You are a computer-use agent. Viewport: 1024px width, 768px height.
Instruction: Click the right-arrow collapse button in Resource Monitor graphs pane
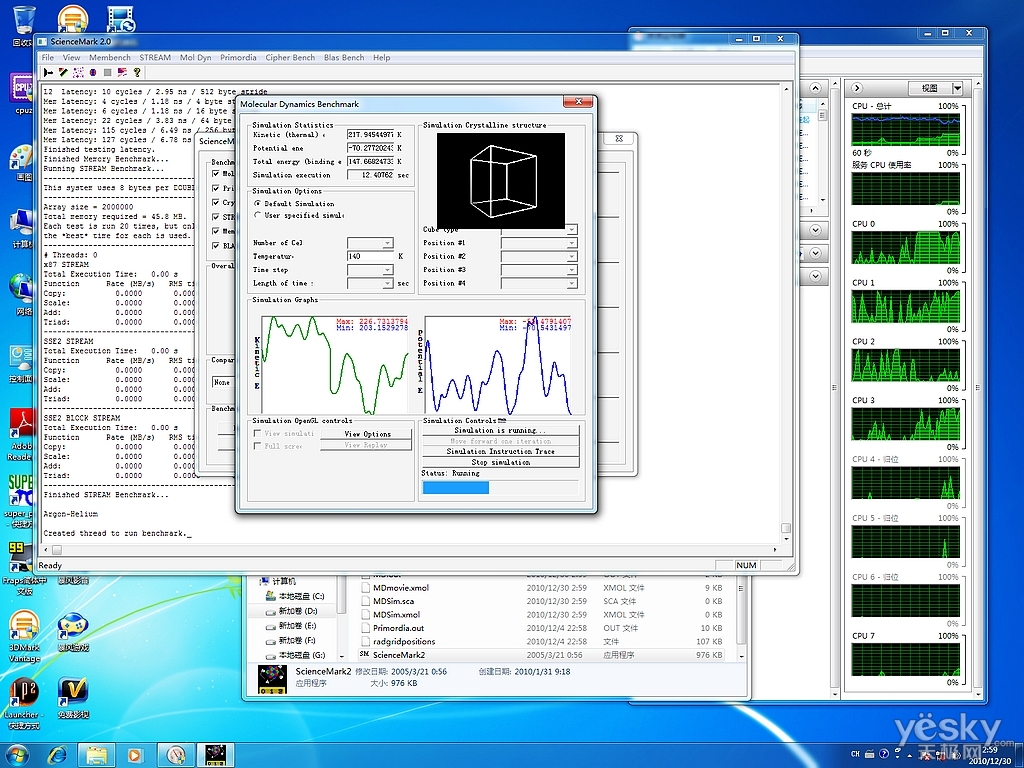(x=857, y=88)
